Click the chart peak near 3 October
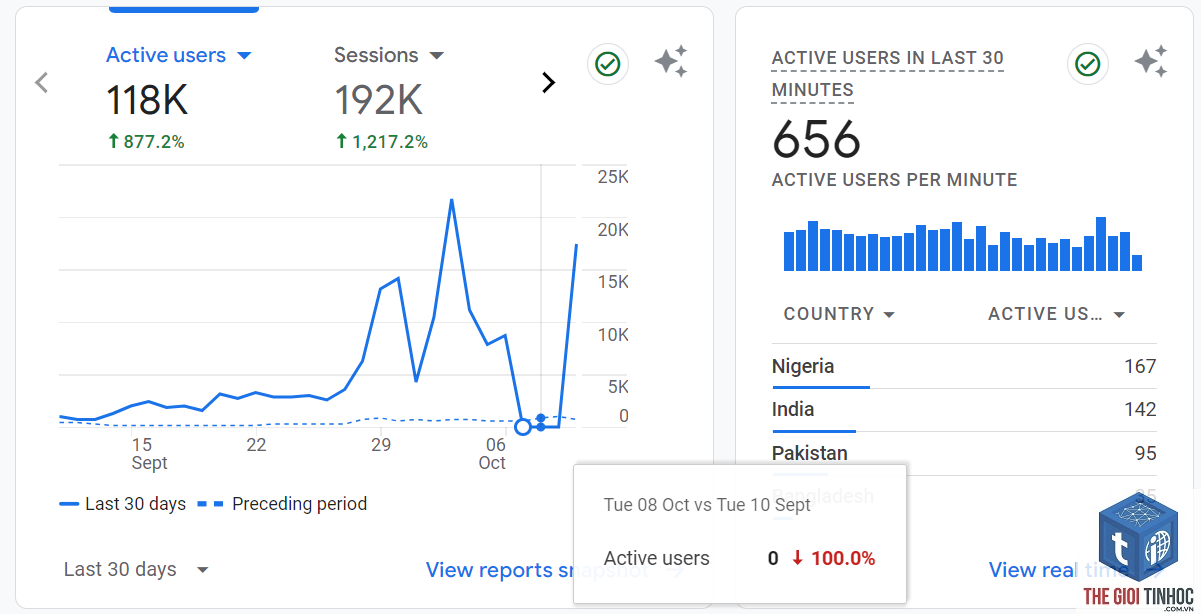 point(452,200)
